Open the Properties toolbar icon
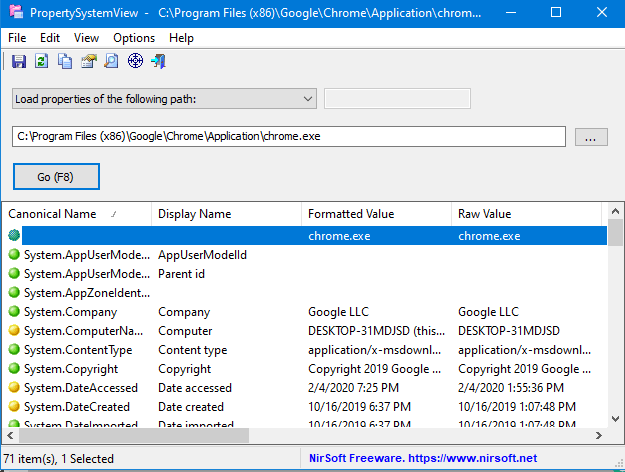625x472 pixels. pyautogui.click(x=88, y=62)
